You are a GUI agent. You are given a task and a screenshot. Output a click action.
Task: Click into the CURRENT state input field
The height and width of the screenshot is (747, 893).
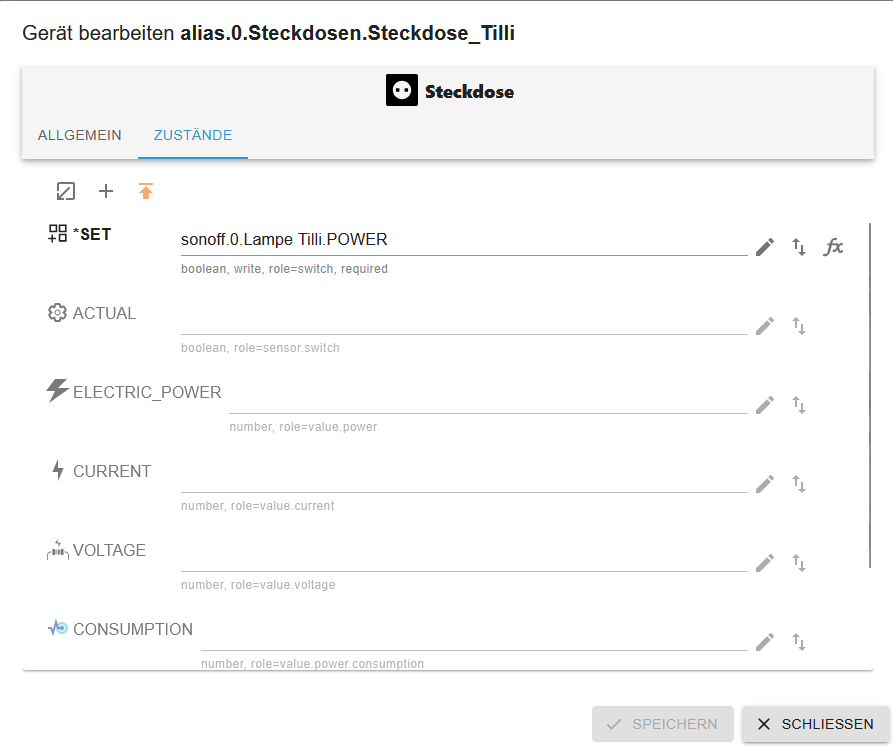coord(463,478)
